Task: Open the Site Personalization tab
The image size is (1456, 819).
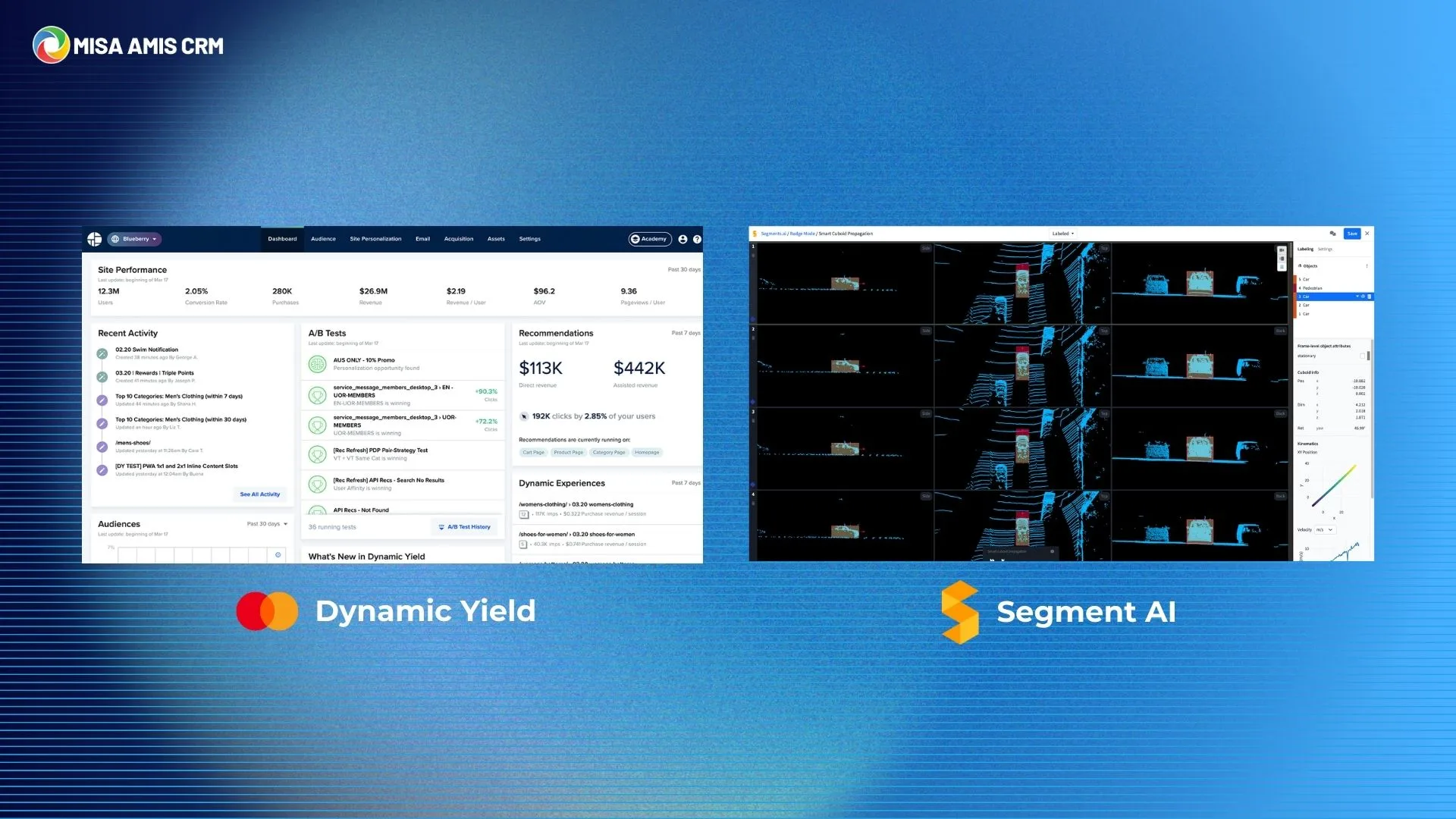Action: click(375, 239)
